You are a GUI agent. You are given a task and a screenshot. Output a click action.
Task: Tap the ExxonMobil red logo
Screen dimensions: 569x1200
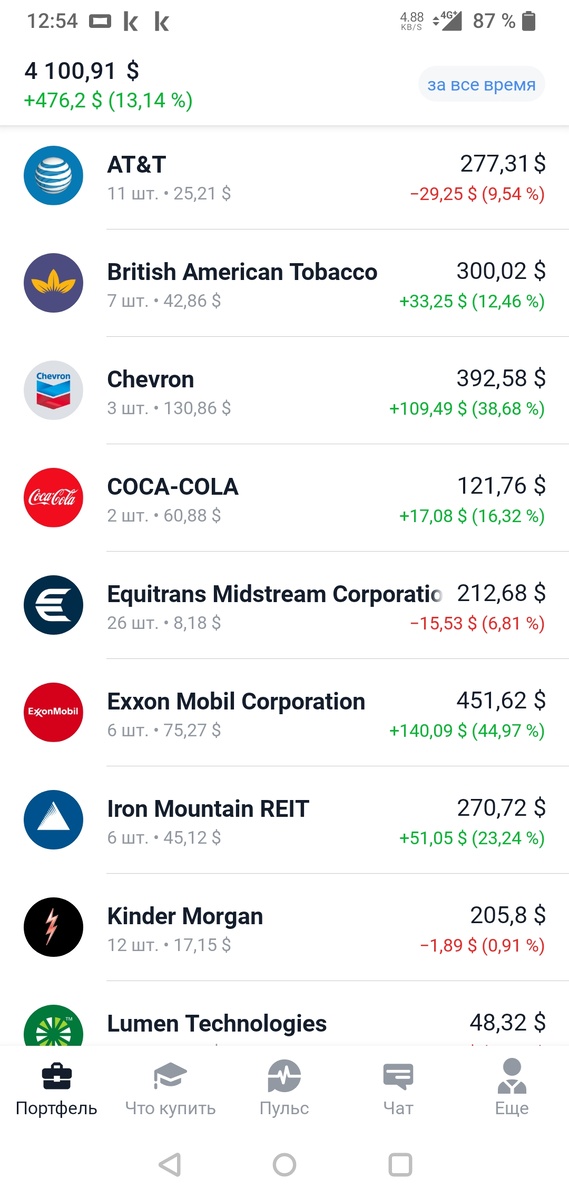53,712
